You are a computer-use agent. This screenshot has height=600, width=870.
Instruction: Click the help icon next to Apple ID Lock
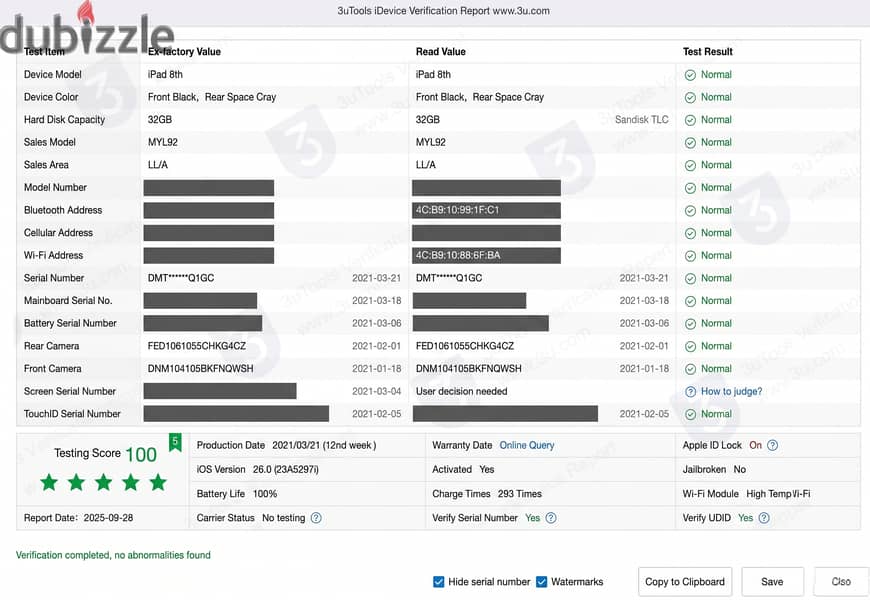tap(772, 445)
